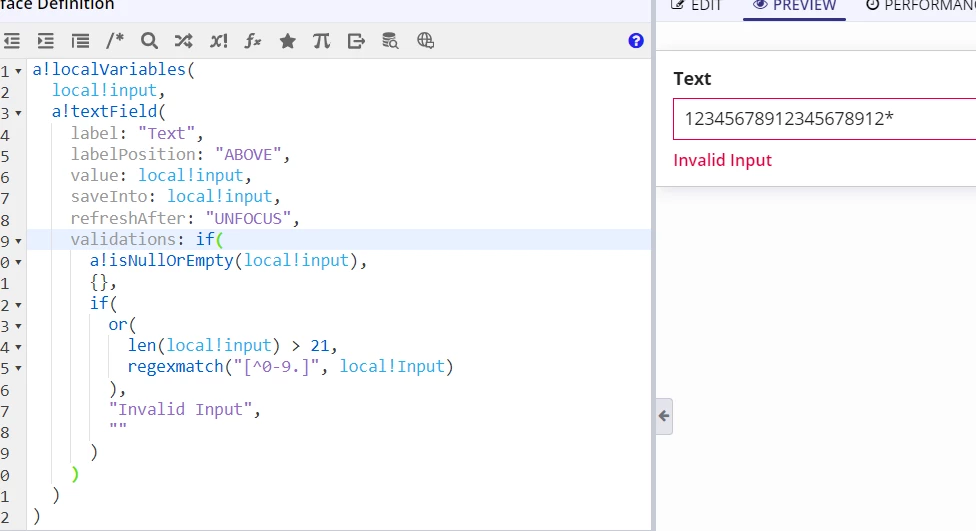Switch to the EDIT tab

(697, 6)
